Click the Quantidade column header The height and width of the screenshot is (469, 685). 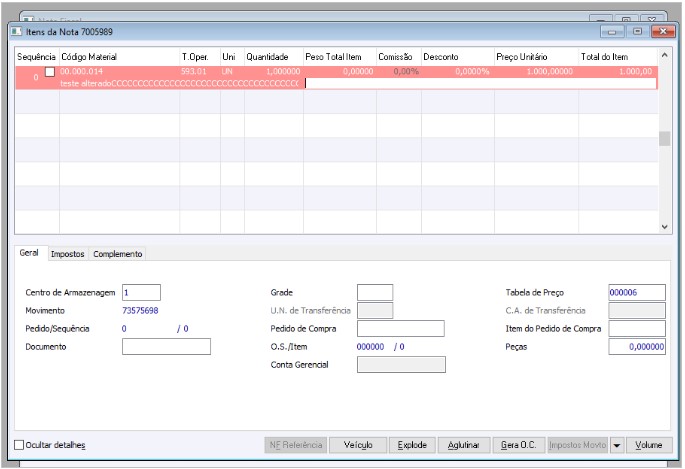[x=273, y=57]
